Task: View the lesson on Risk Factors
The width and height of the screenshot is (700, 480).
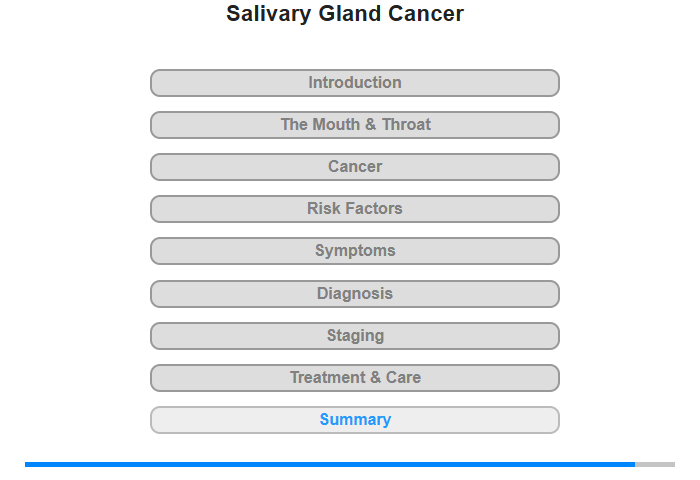Action: (355, 209)
